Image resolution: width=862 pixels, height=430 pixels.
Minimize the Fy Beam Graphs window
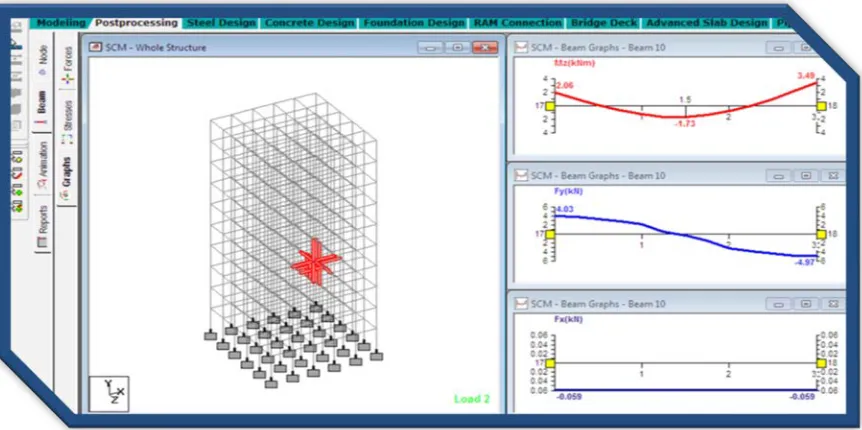pos(778,176)
